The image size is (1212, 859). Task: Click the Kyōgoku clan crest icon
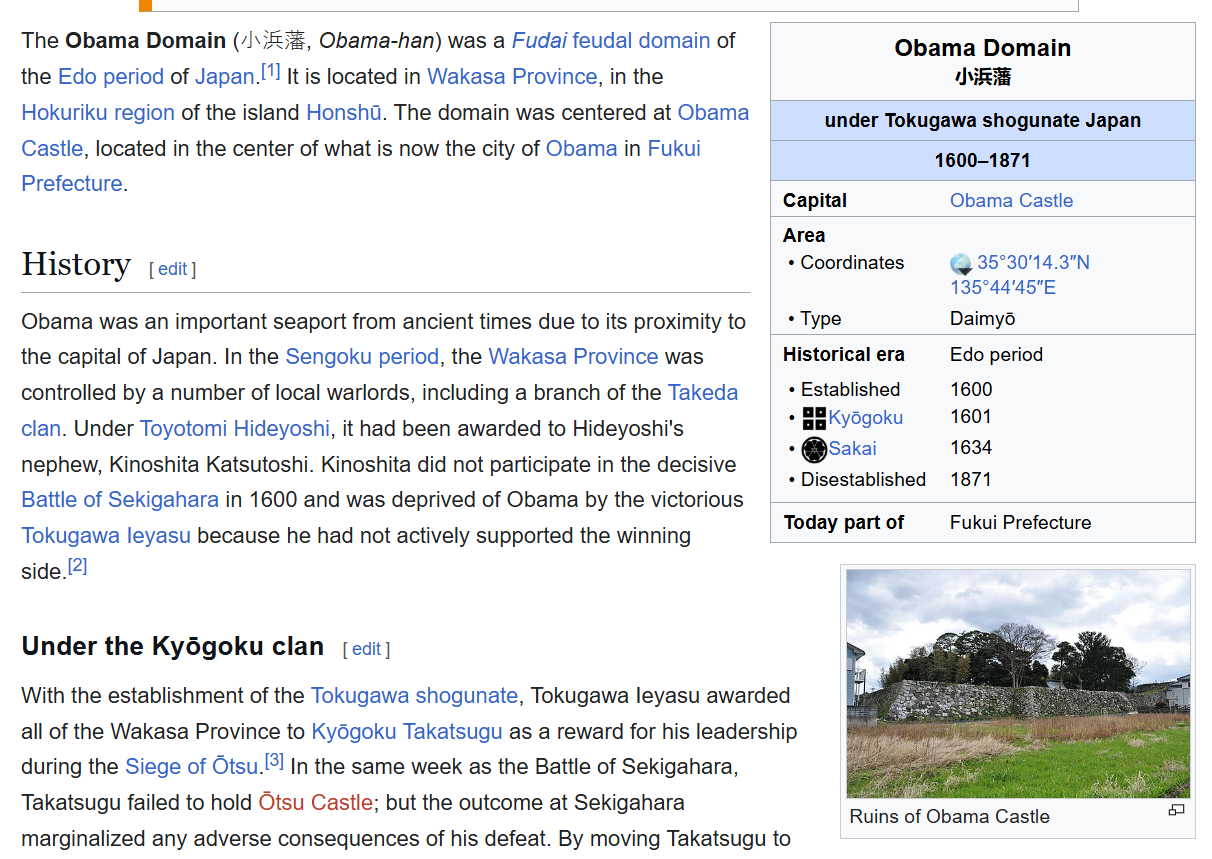(x=814, y=418)
